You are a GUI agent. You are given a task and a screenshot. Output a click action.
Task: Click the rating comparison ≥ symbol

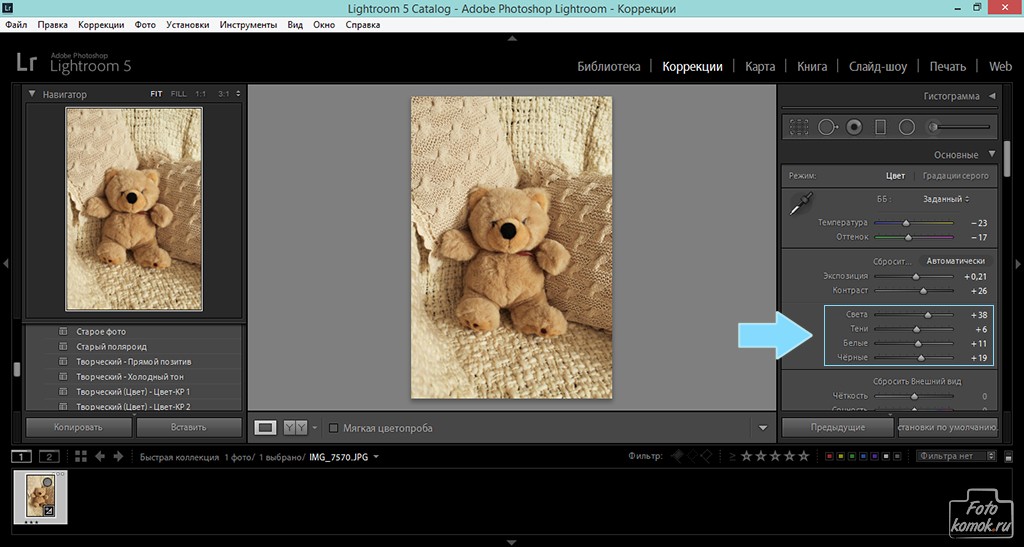pos(732,456)
